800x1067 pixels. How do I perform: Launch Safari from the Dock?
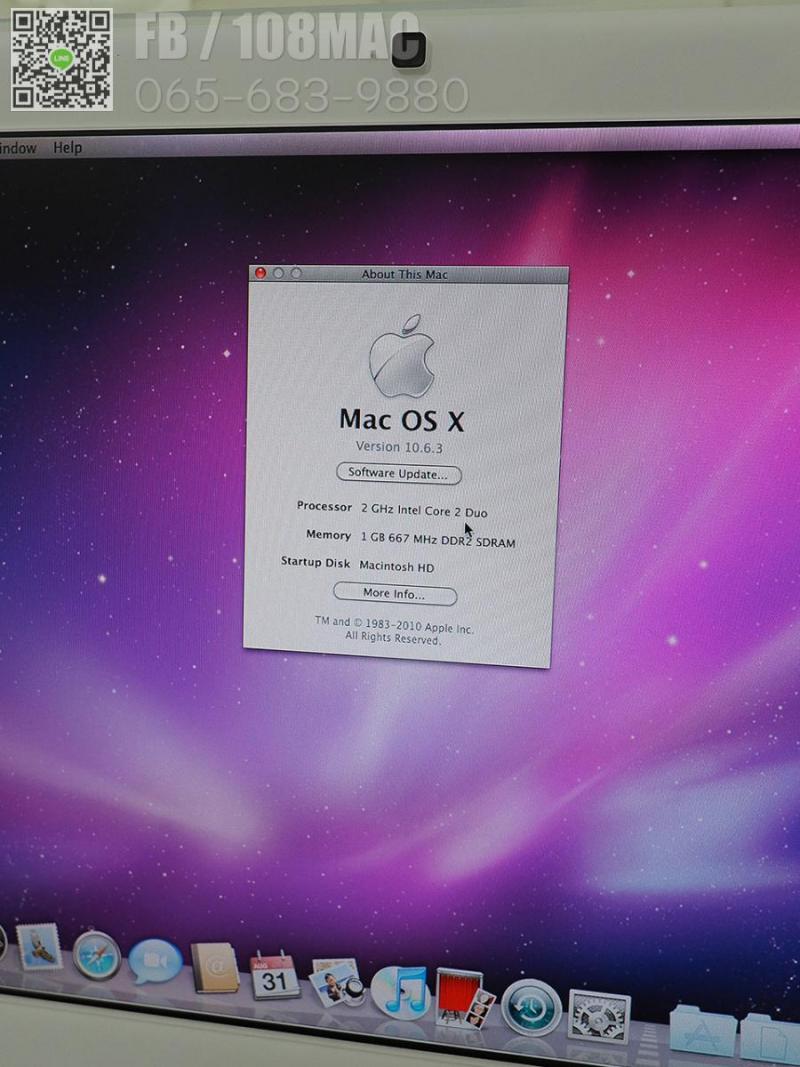(97, 955)
